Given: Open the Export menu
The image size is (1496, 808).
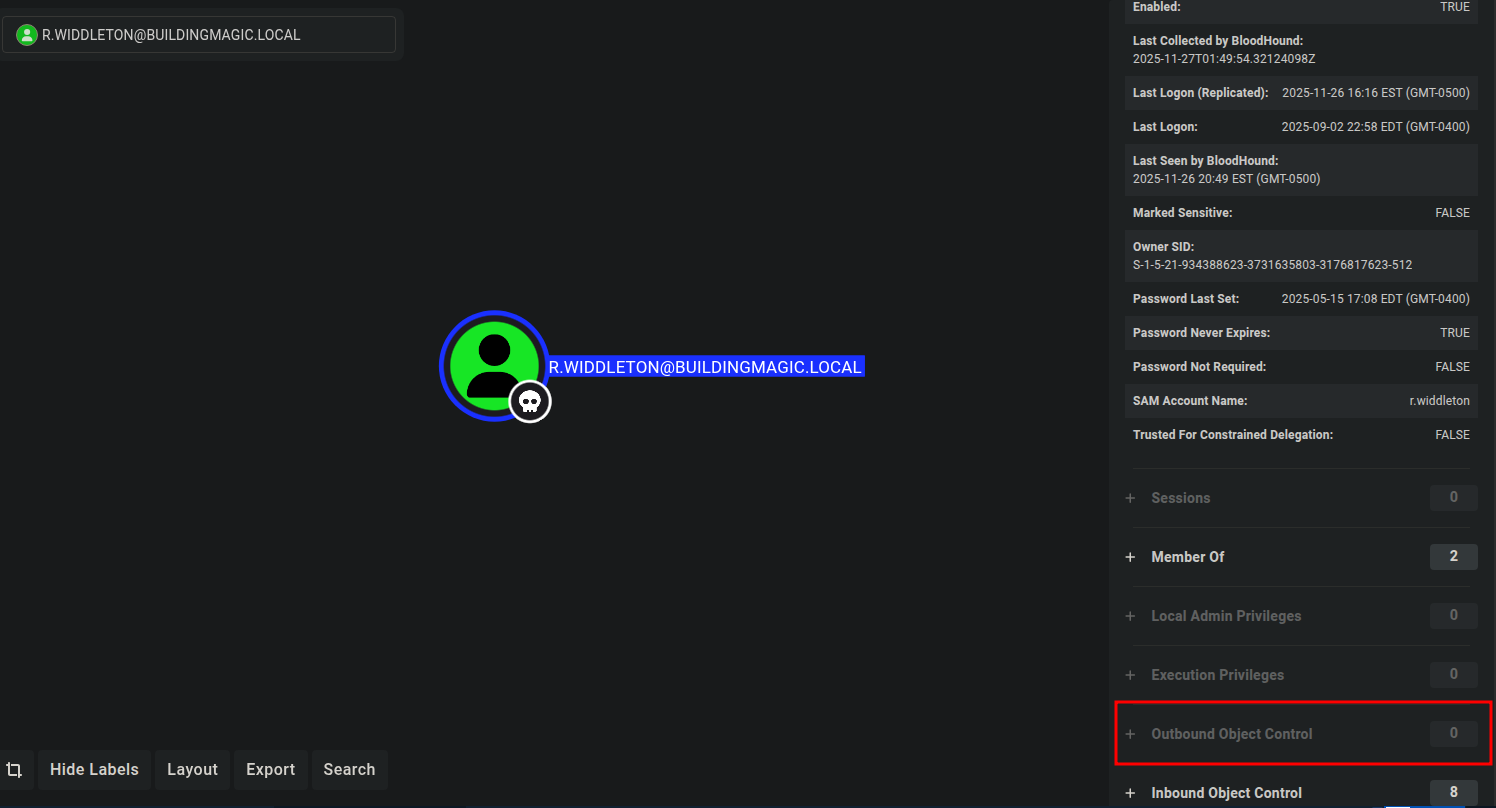Looking at the screenshot, I should point(270,770).
